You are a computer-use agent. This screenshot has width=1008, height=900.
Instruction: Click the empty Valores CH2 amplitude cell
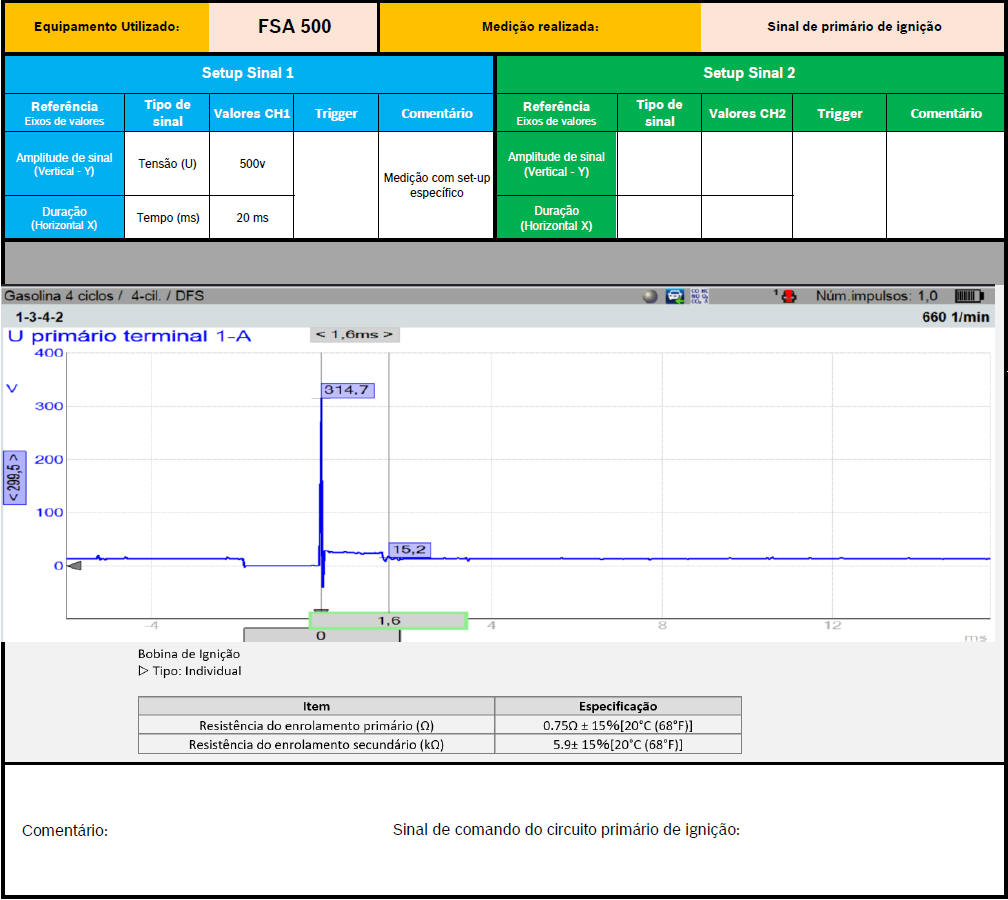[x=746, y=164]
